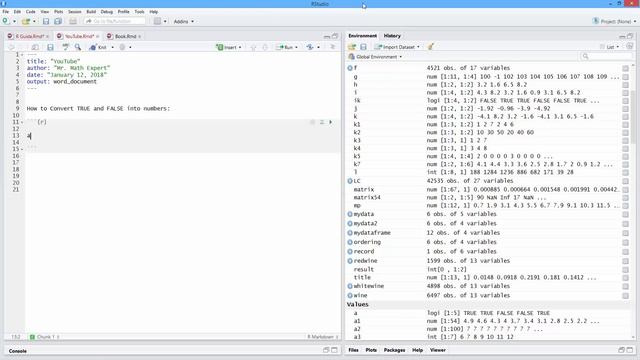Screen dimensions: 640x360
Task: Refresh environment icon
Action: pyautogui.click(x=629, y=47)
